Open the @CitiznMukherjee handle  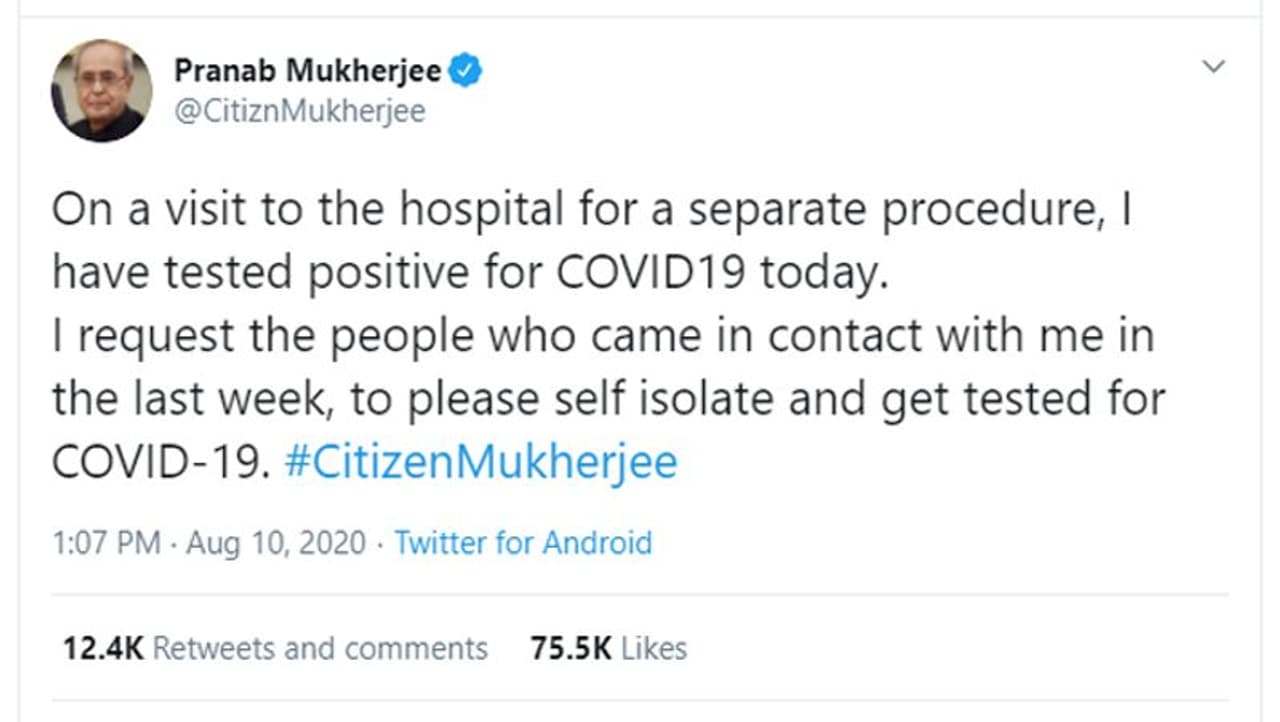click(299, 111)
